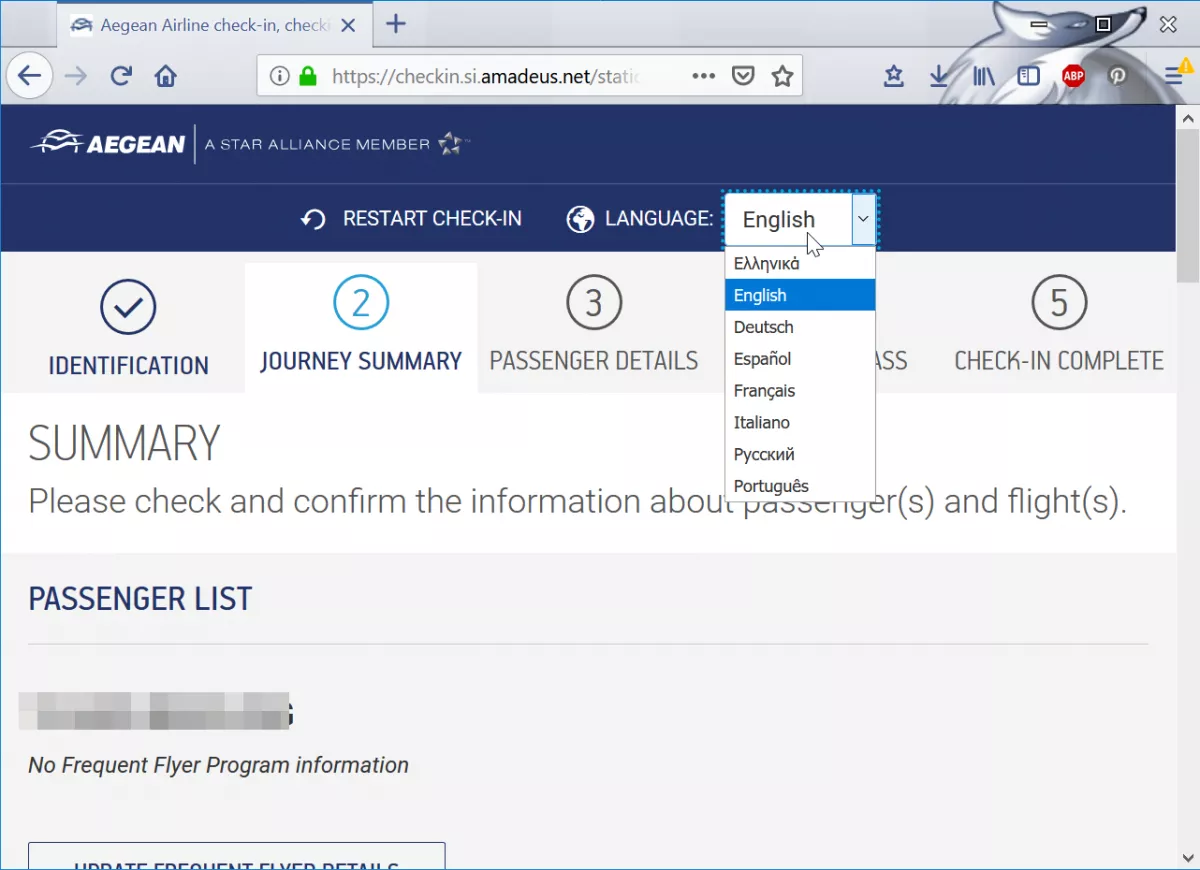Click the browser back arrow button
Screen dimensions: 1200x870
point(29,76)
